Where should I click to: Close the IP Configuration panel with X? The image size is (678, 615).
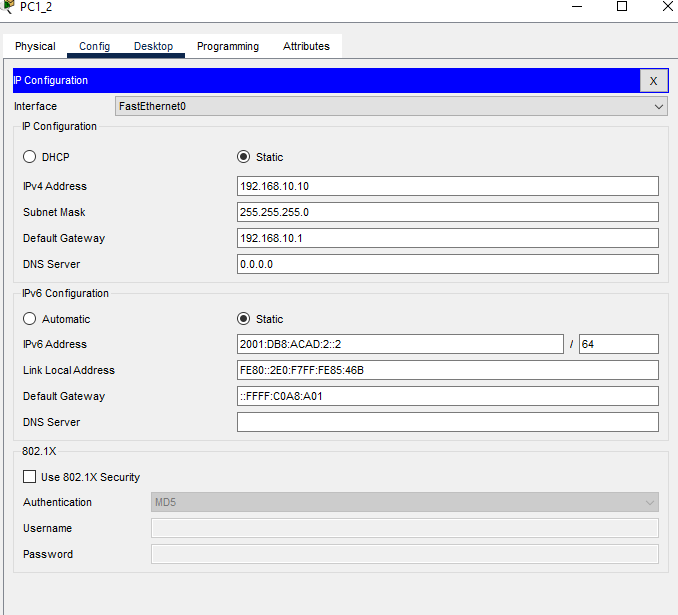pyautogui.click(x=653, y=81)
